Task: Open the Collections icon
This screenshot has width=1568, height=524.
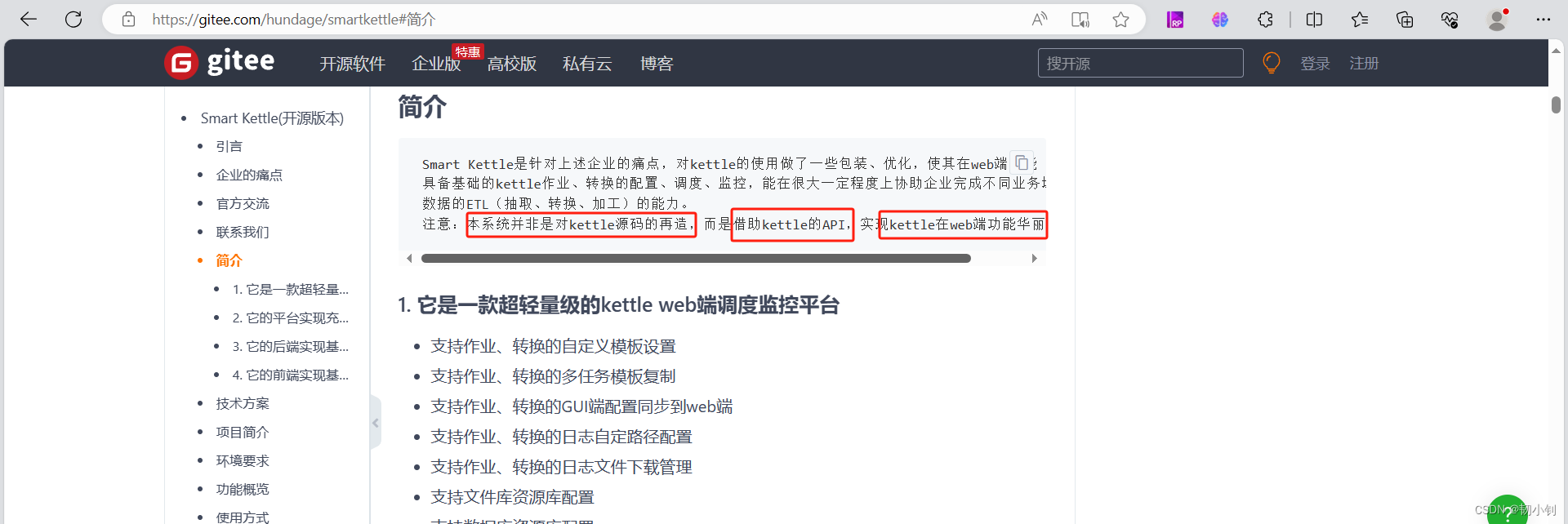Action: point(1405,20)
